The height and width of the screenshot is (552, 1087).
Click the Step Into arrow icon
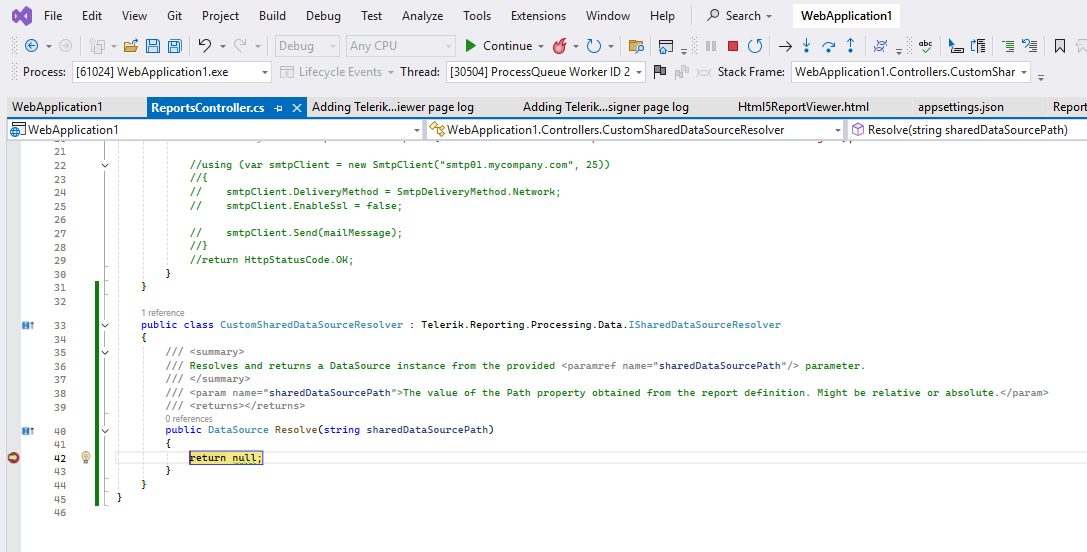point(806,46)
